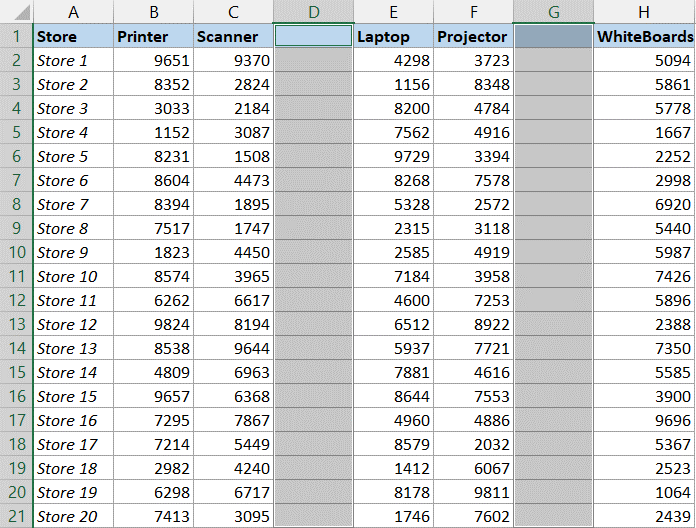This screenshot has width=696, height=528.
Task: Click the Store header cell
Action: tap(73, 36)
